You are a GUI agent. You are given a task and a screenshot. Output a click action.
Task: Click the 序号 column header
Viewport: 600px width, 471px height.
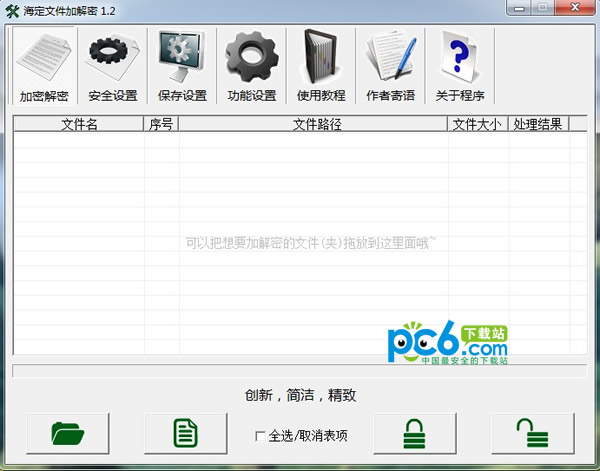pos(161,125)
